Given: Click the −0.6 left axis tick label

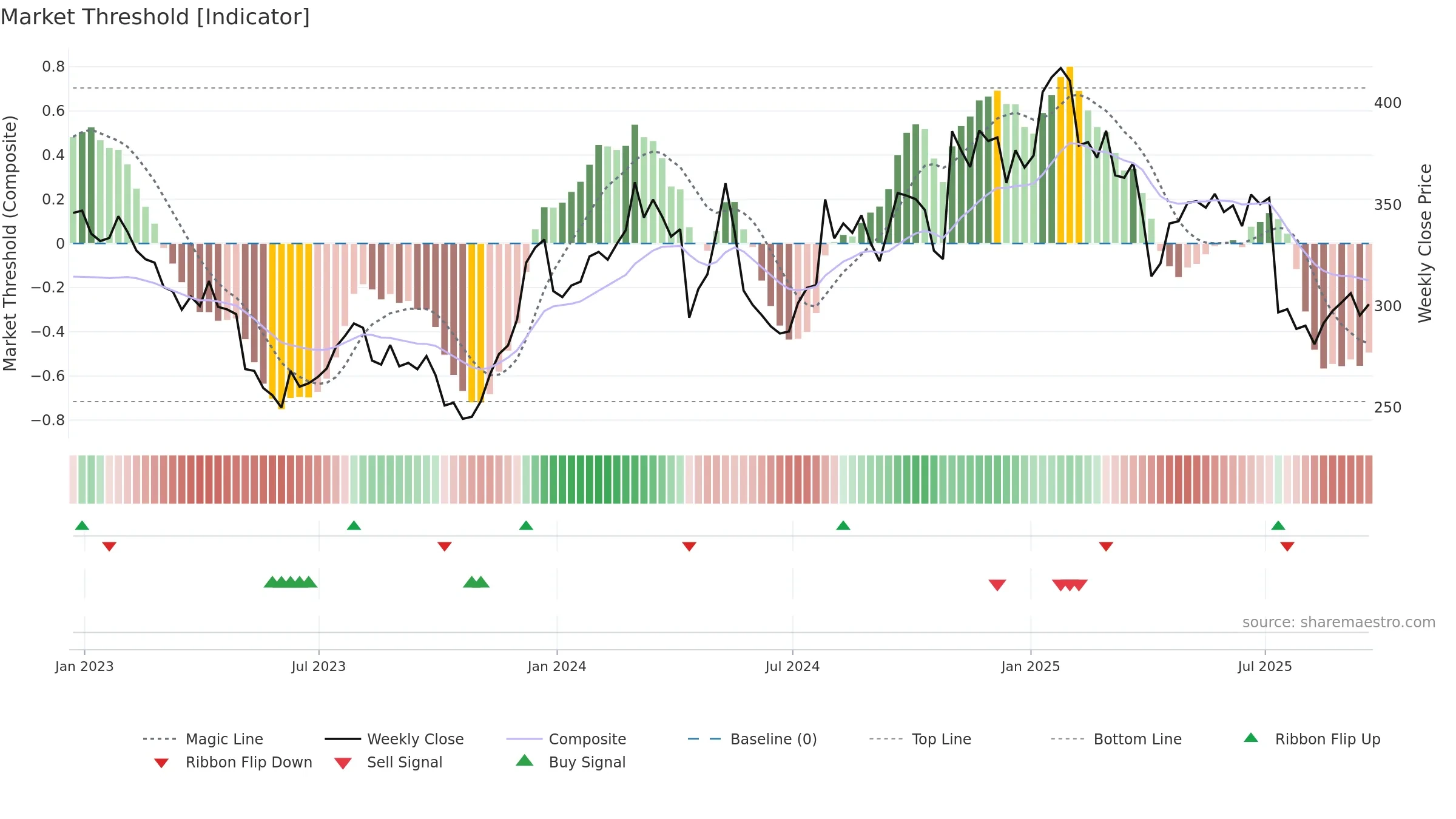Looking at the screenshot, I should tap(48, 376).
